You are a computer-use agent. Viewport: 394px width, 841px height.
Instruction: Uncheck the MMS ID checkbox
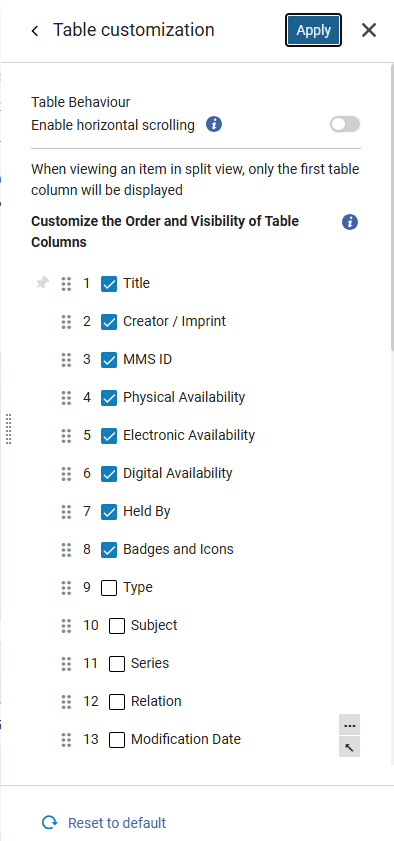tap(109, 360)
